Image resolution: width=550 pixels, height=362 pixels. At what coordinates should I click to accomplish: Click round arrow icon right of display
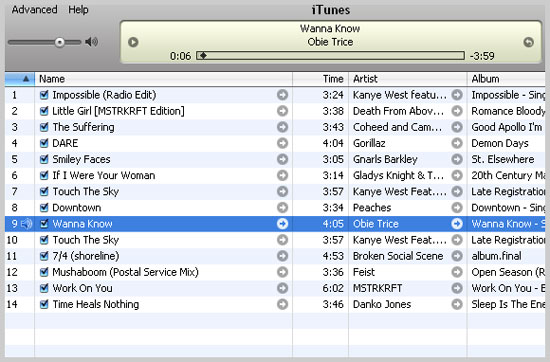[529, 42]
